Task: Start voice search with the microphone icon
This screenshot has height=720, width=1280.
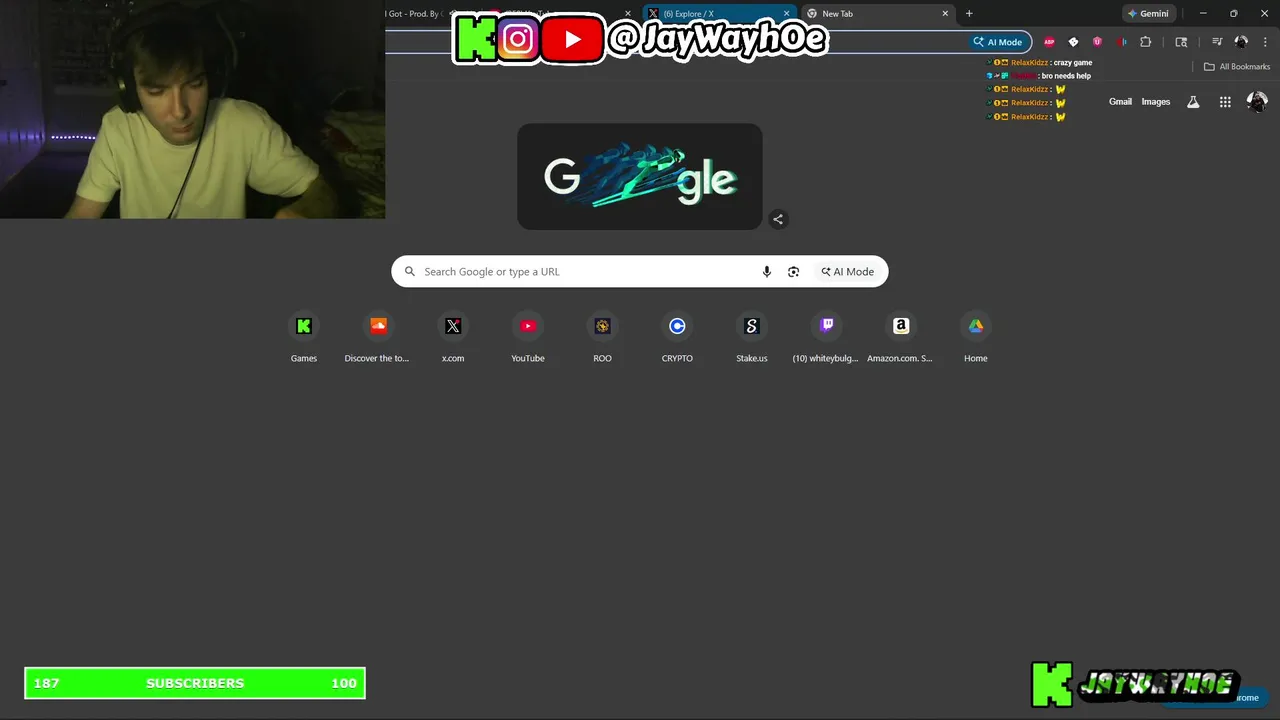Action: point(767,272)
